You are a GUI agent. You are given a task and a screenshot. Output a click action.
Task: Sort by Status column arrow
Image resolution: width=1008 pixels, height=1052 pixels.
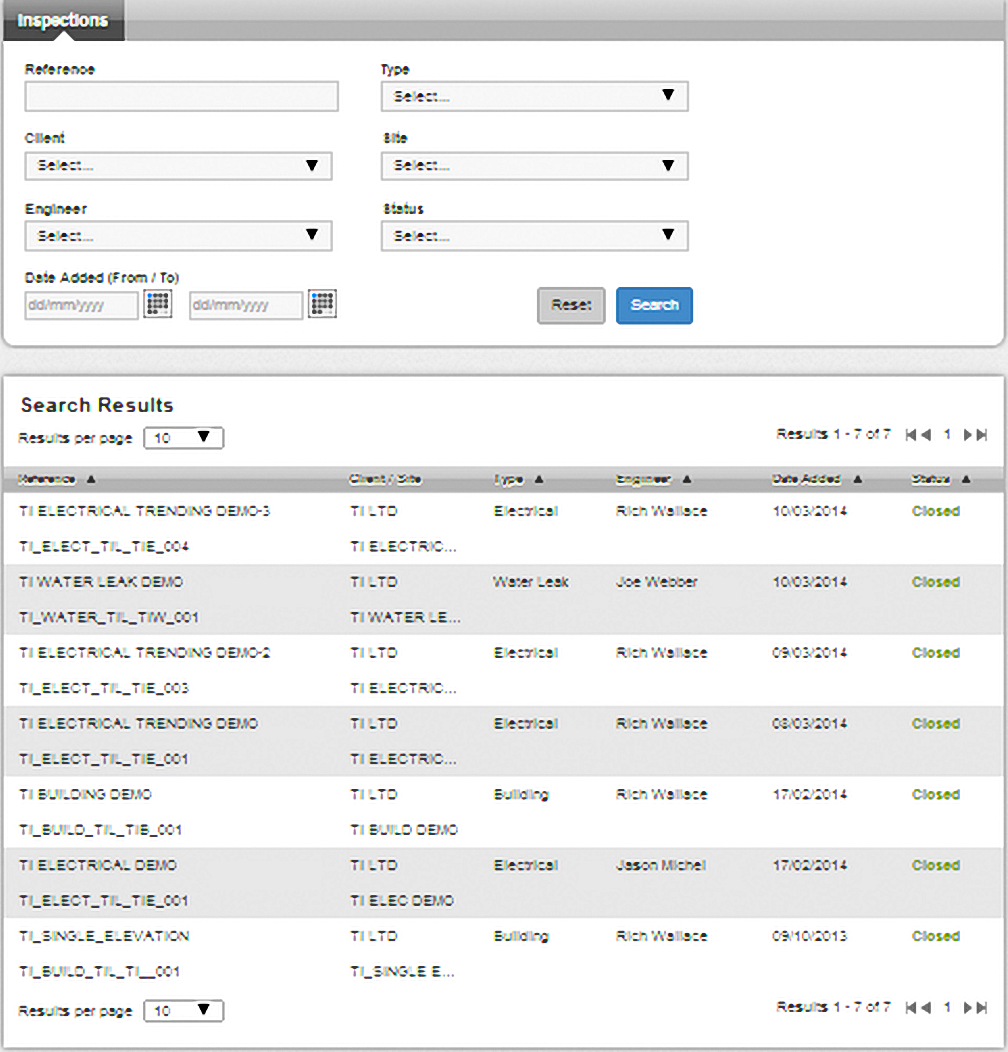click(966, 479)
